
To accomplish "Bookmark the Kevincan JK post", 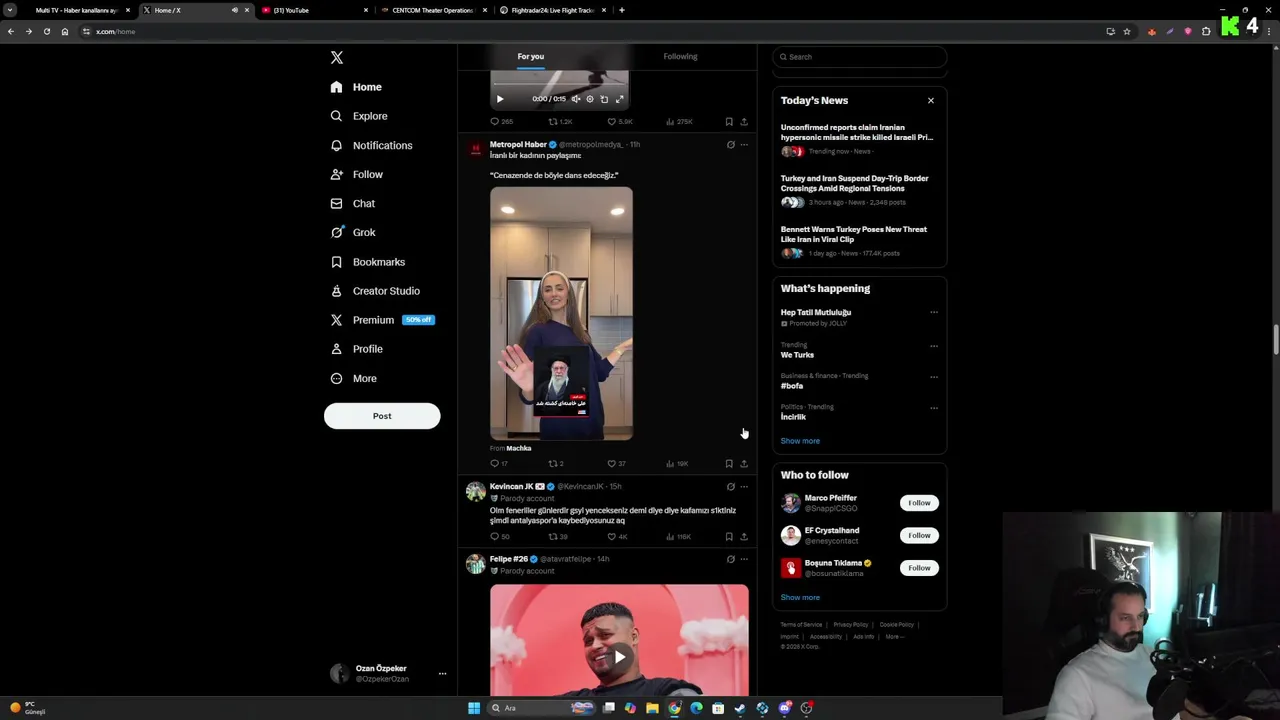I will 729,537.
